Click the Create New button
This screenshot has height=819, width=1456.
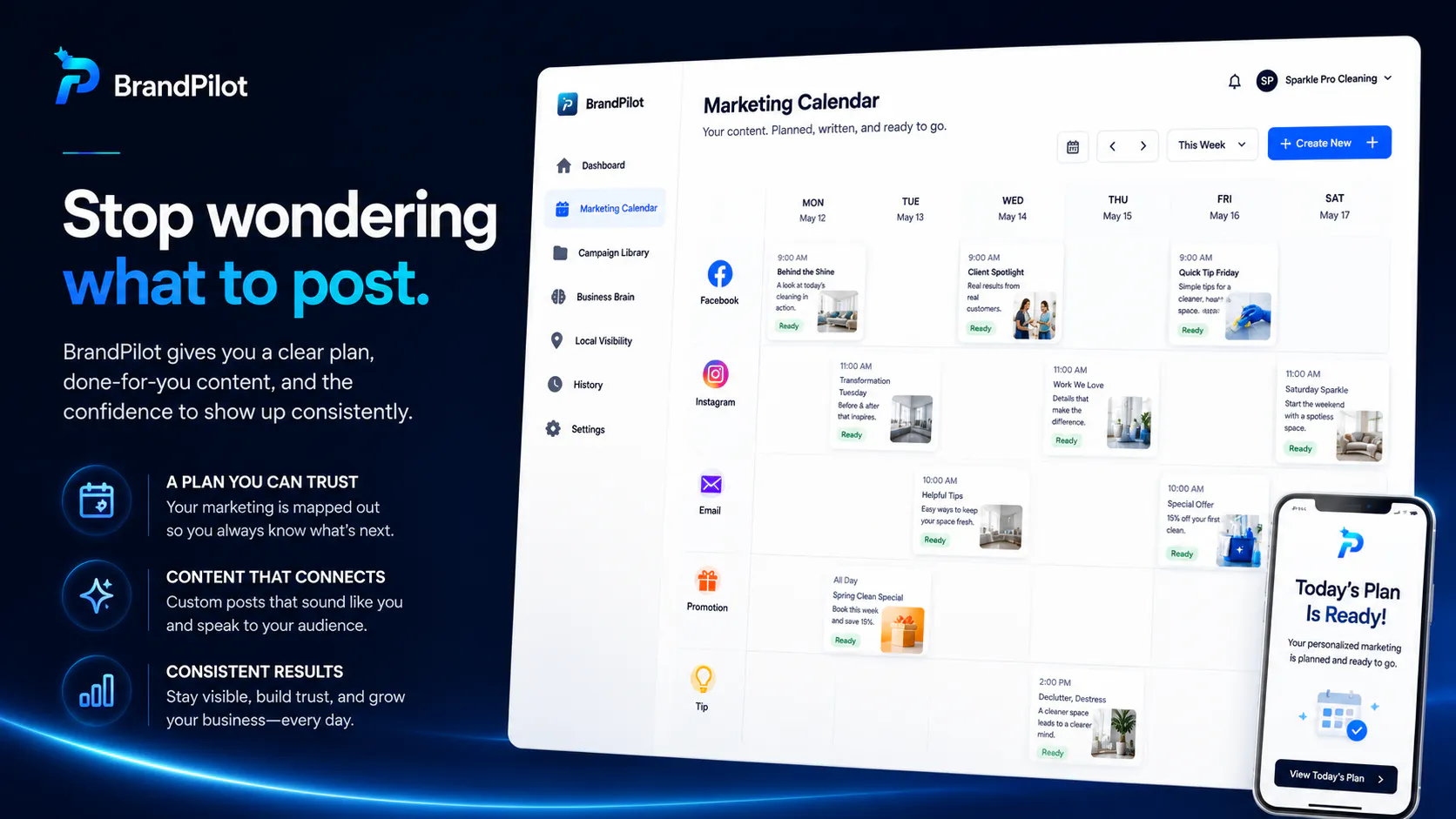point(1329,143)
